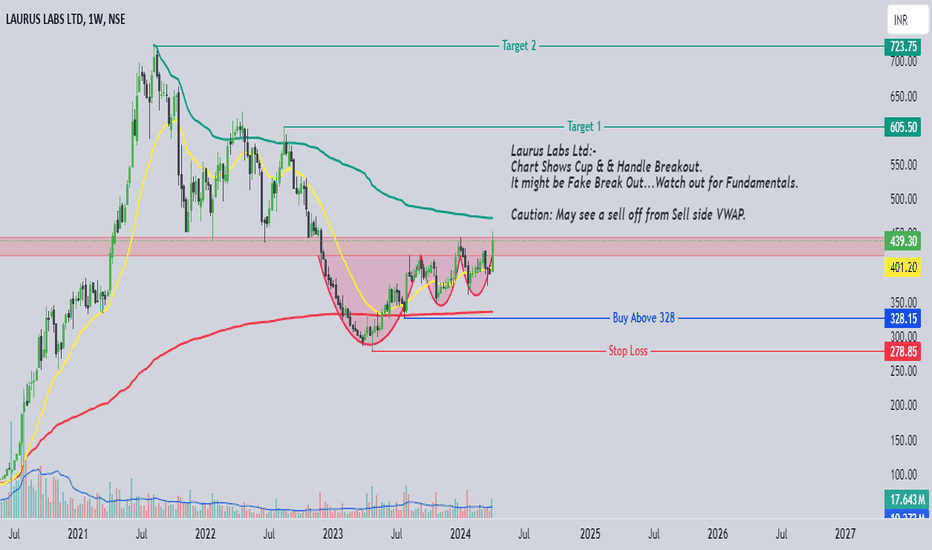Click the 2026 time axis label

pos(717,534)
